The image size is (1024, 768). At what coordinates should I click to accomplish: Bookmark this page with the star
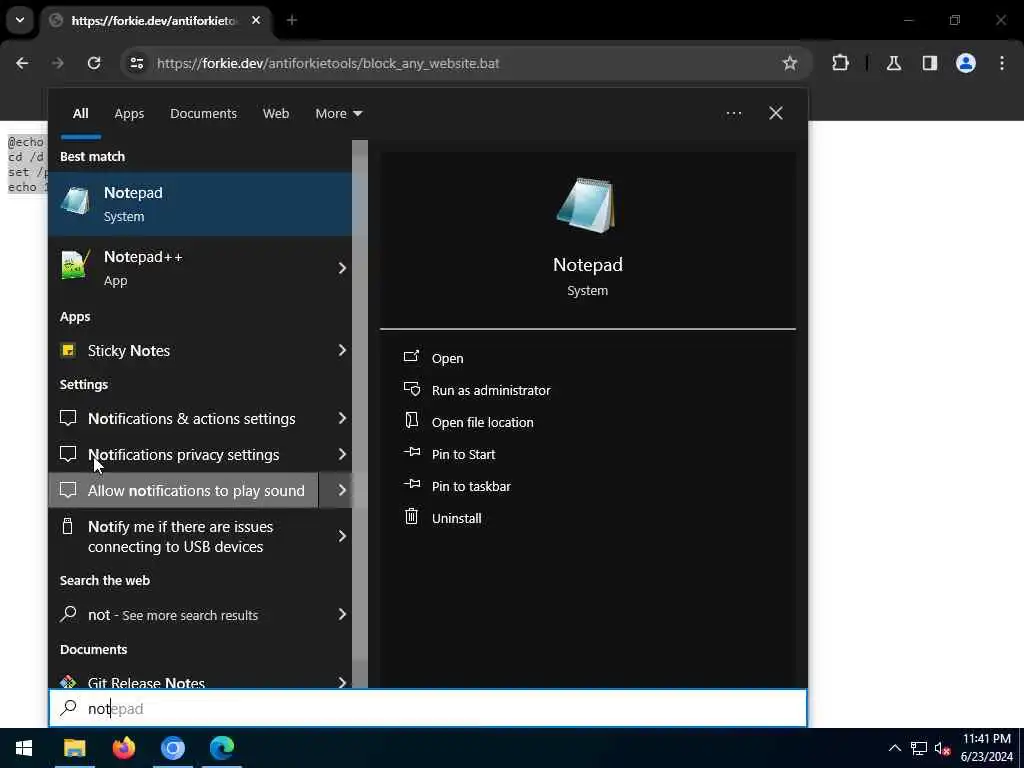(x=790, y=63)
